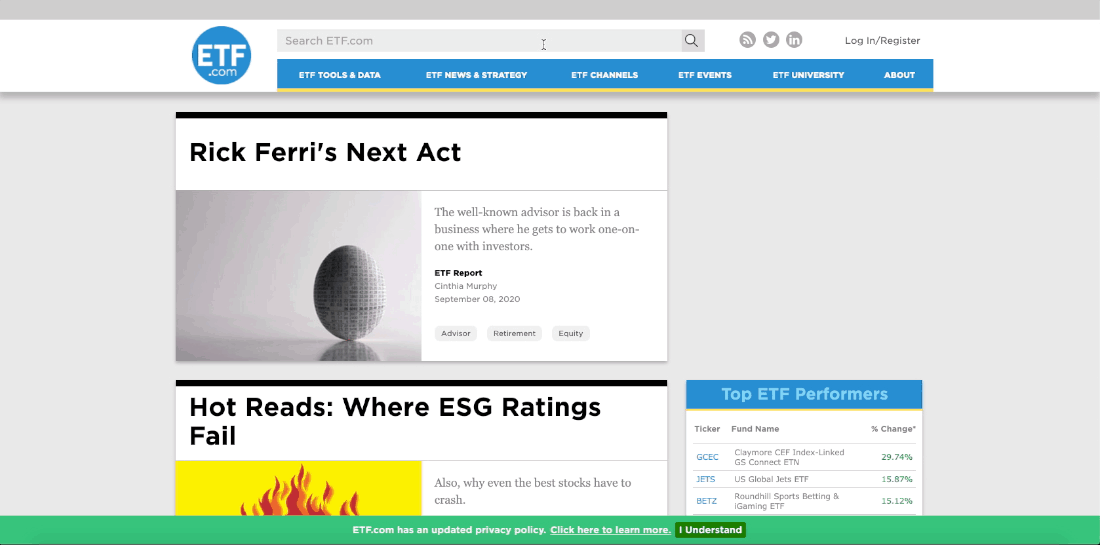Open ETF News & Strategy menu
The image size is (1100, 545).
pyautogui.click(x=476, y=75)
